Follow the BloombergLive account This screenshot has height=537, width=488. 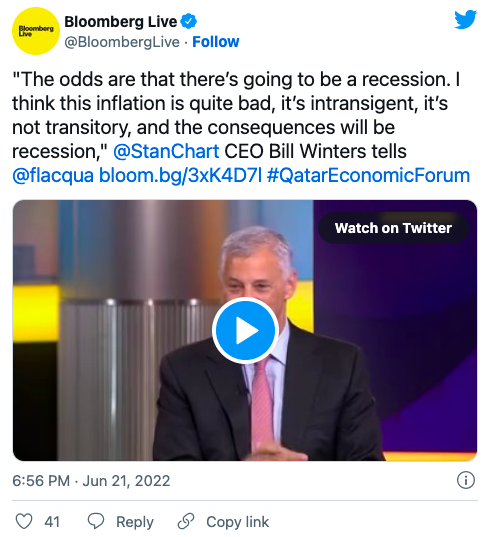215,42
